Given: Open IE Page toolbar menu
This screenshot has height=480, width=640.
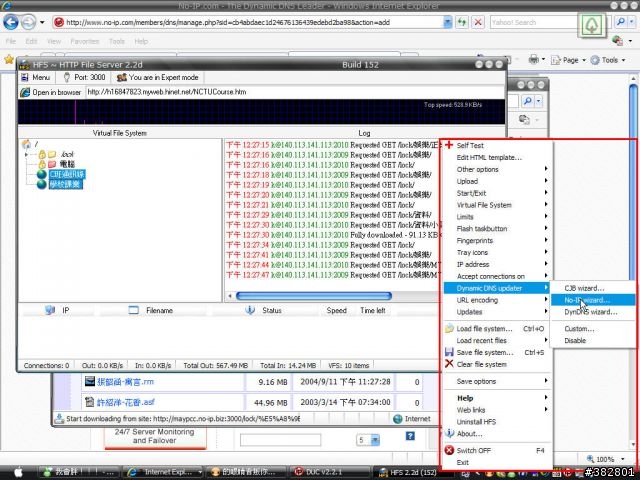Looking at the screenshot, I should tap(568, 60).
